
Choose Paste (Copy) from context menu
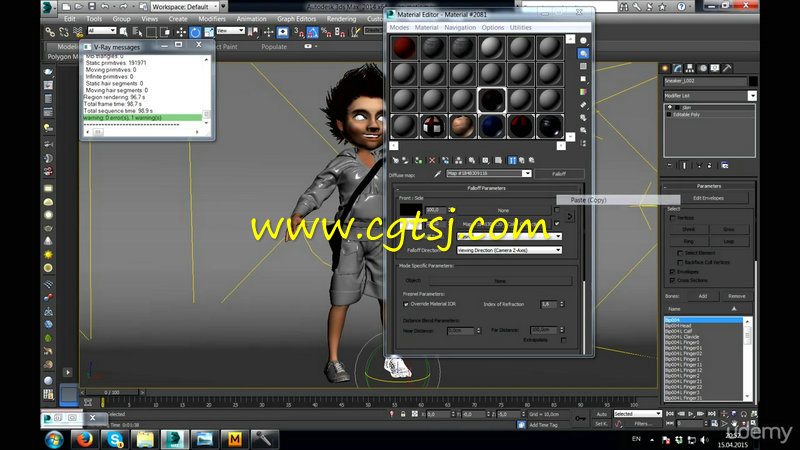coord(618,200)
